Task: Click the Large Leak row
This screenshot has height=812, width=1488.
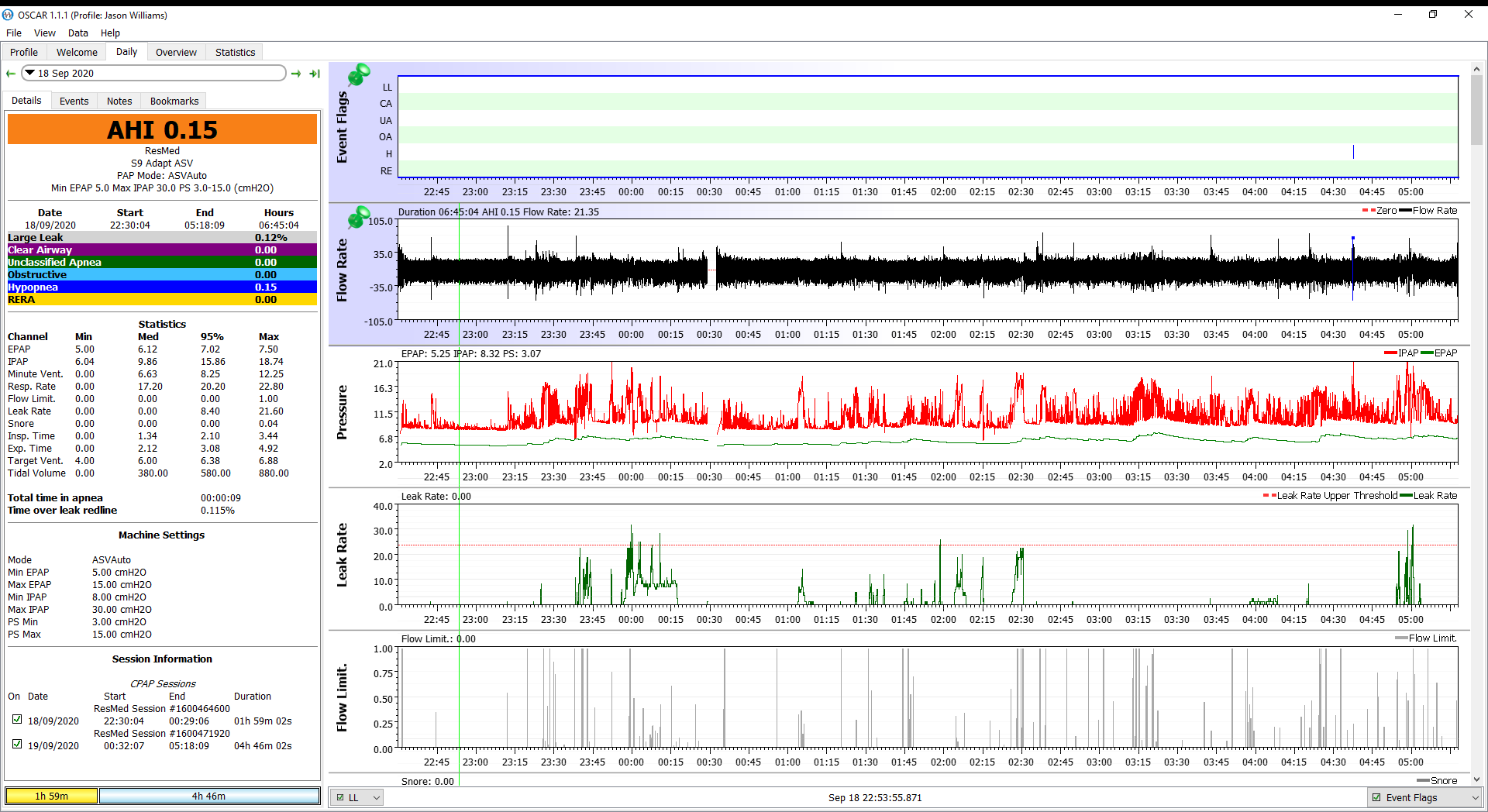Action: pyautogui.click(x=162, y=237)
